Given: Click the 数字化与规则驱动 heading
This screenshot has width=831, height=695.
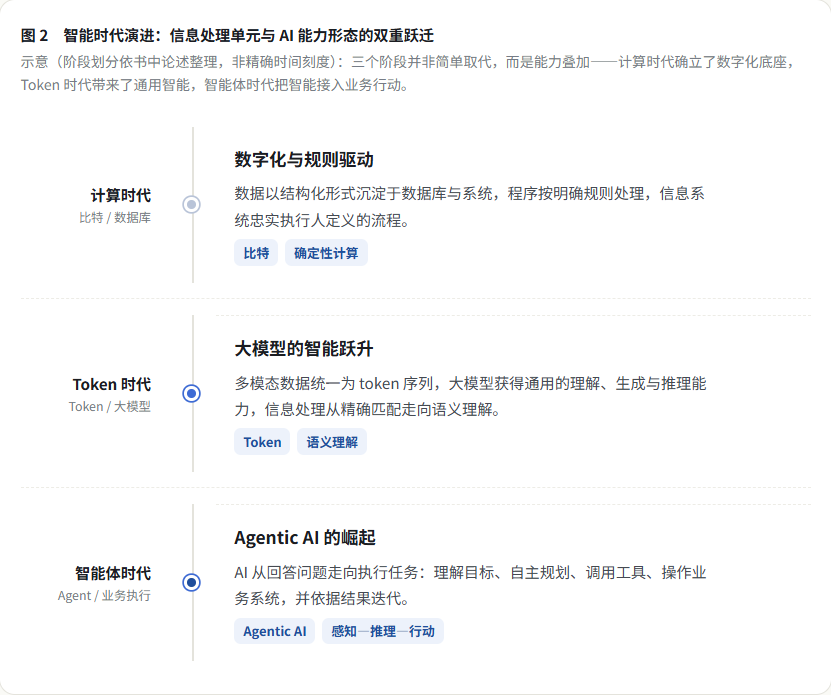Looking at the screenshot, I should tap(304, 160).
